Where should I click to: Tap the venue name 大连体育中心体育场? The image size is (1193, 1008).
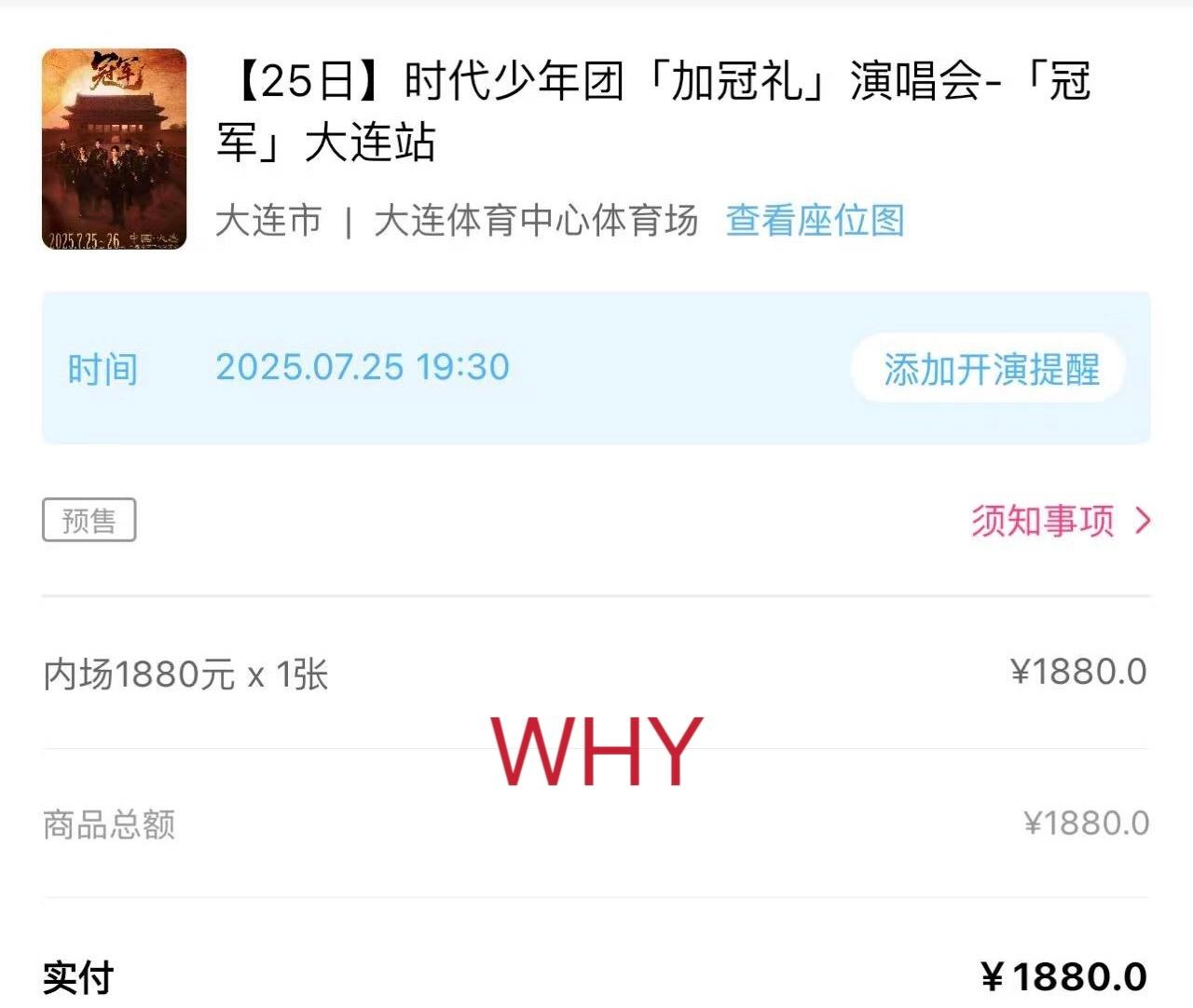tap(536, 221)
